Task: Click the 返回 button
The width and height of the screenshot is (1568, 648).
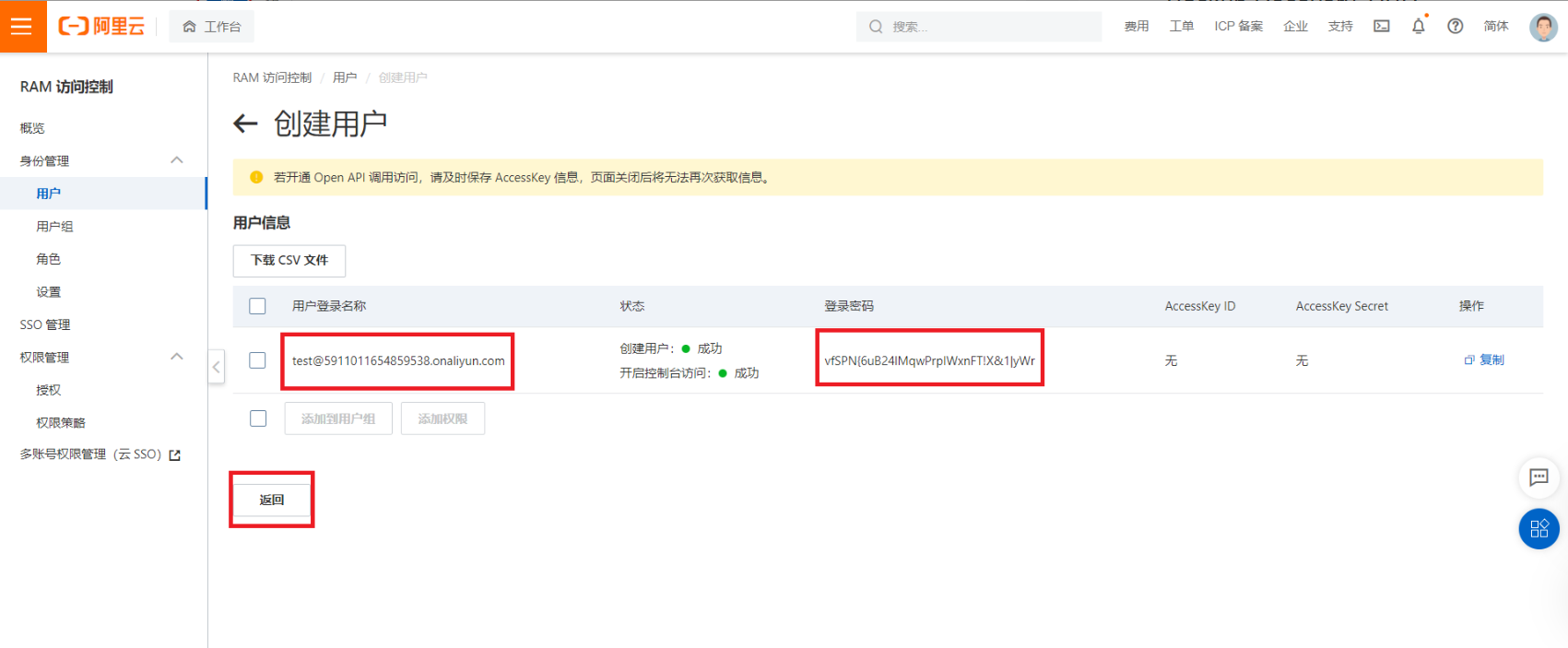Action: (x=272, y=500)
